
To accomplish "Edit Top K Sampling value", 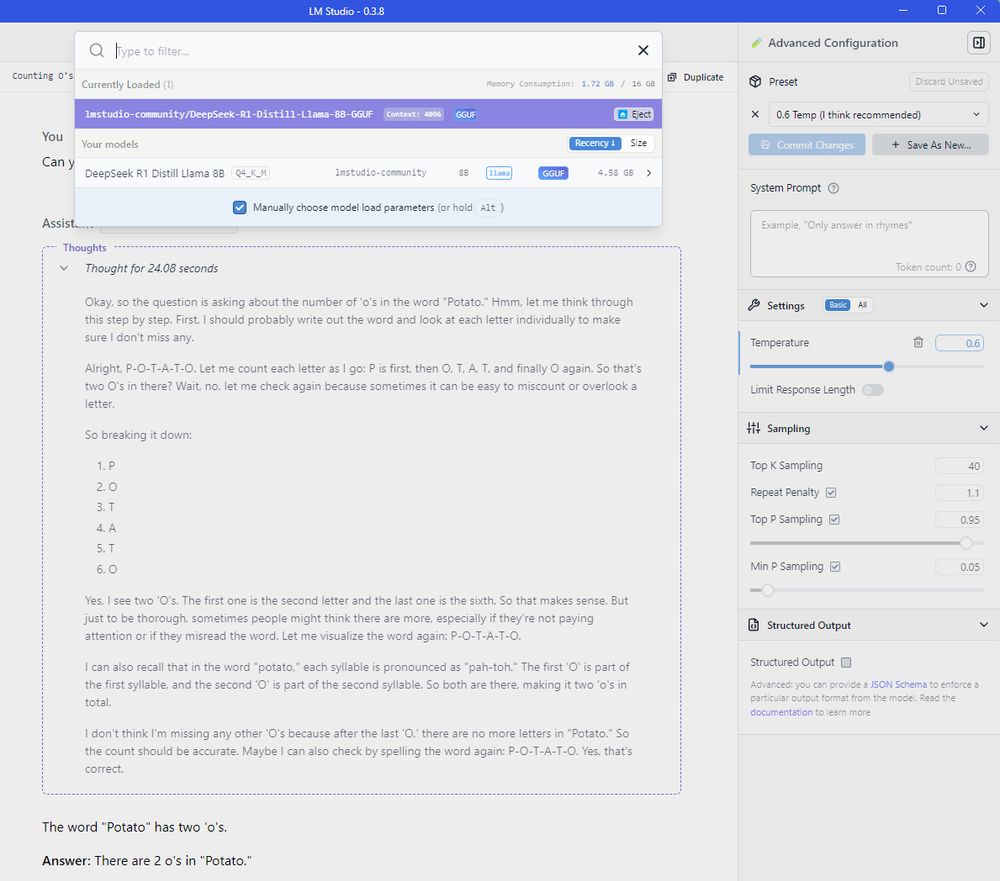I will point(959,466).
